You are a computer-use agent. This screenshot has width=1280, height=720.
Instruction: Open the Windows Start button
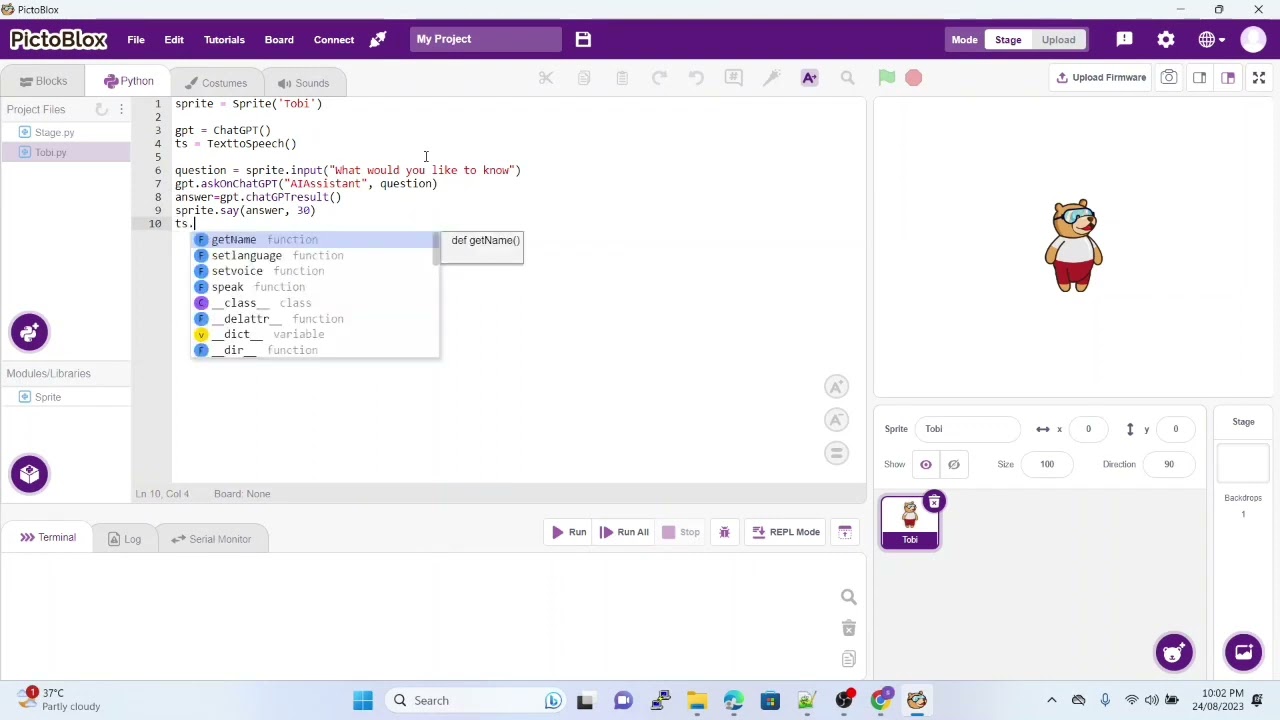[362, 700]
